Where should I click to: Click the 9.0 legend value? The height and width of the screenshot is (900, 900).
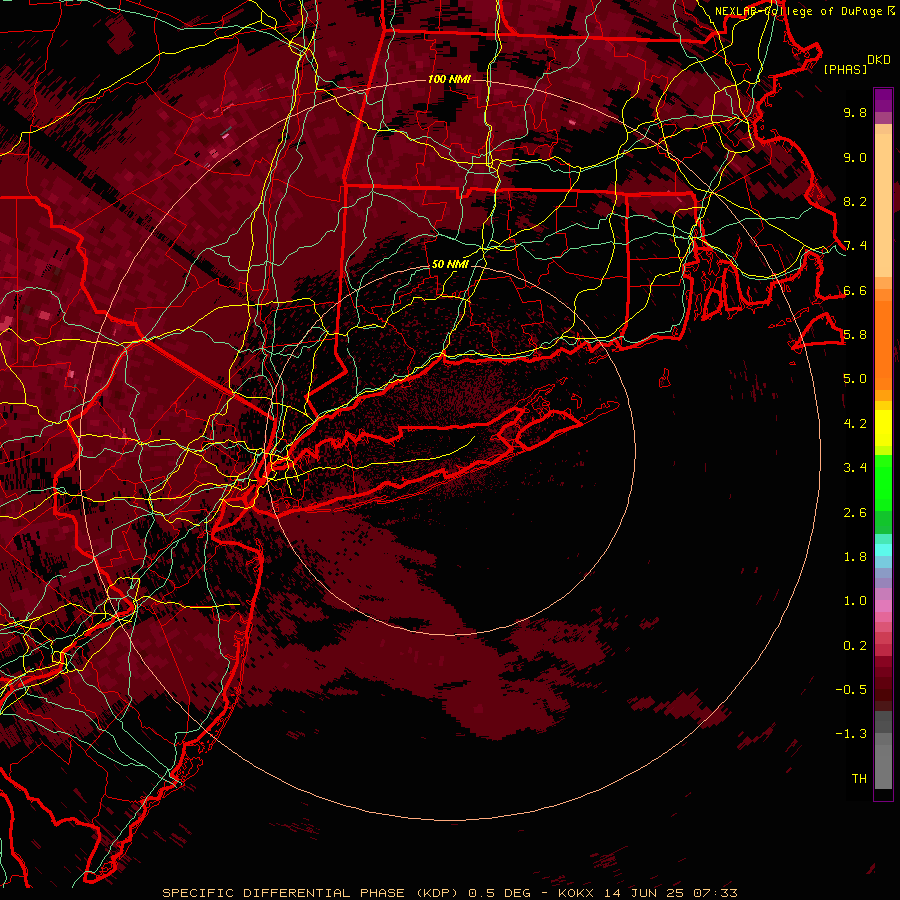click(x=855, y=157)
